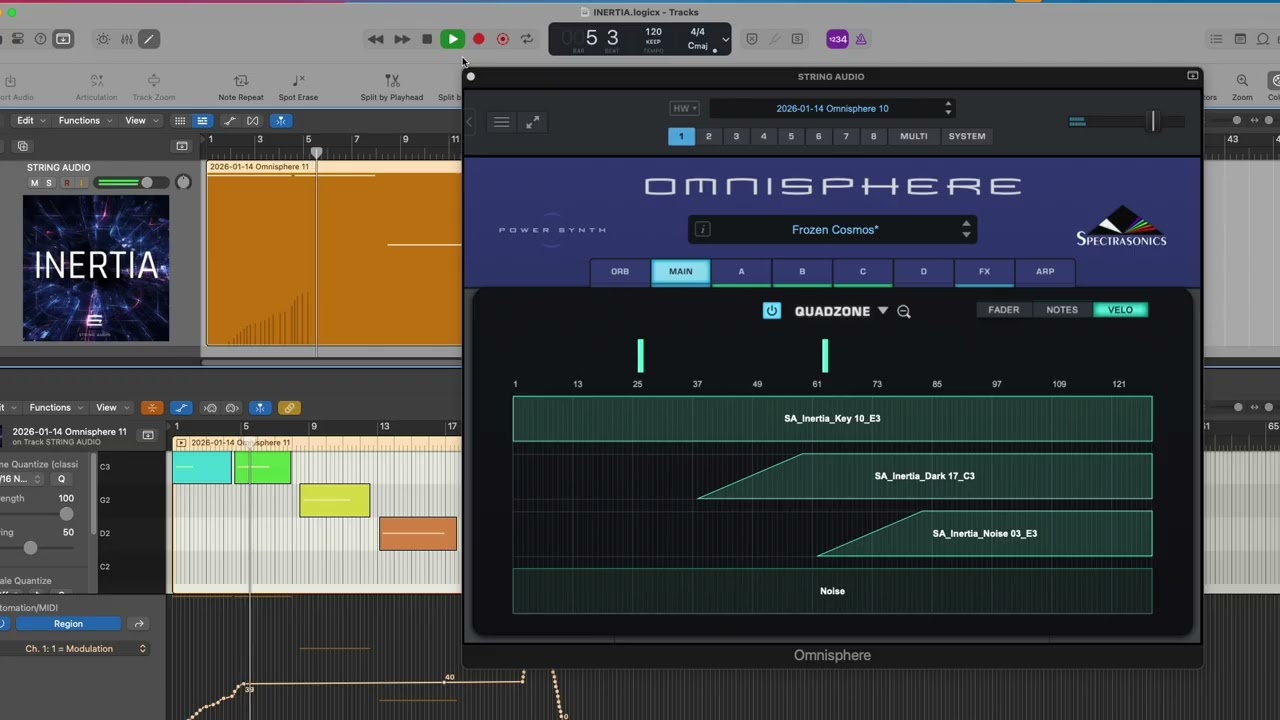Mute the STRING AUDIO track
This screenshot has width=1280, height=720.
tap(34, 183)
